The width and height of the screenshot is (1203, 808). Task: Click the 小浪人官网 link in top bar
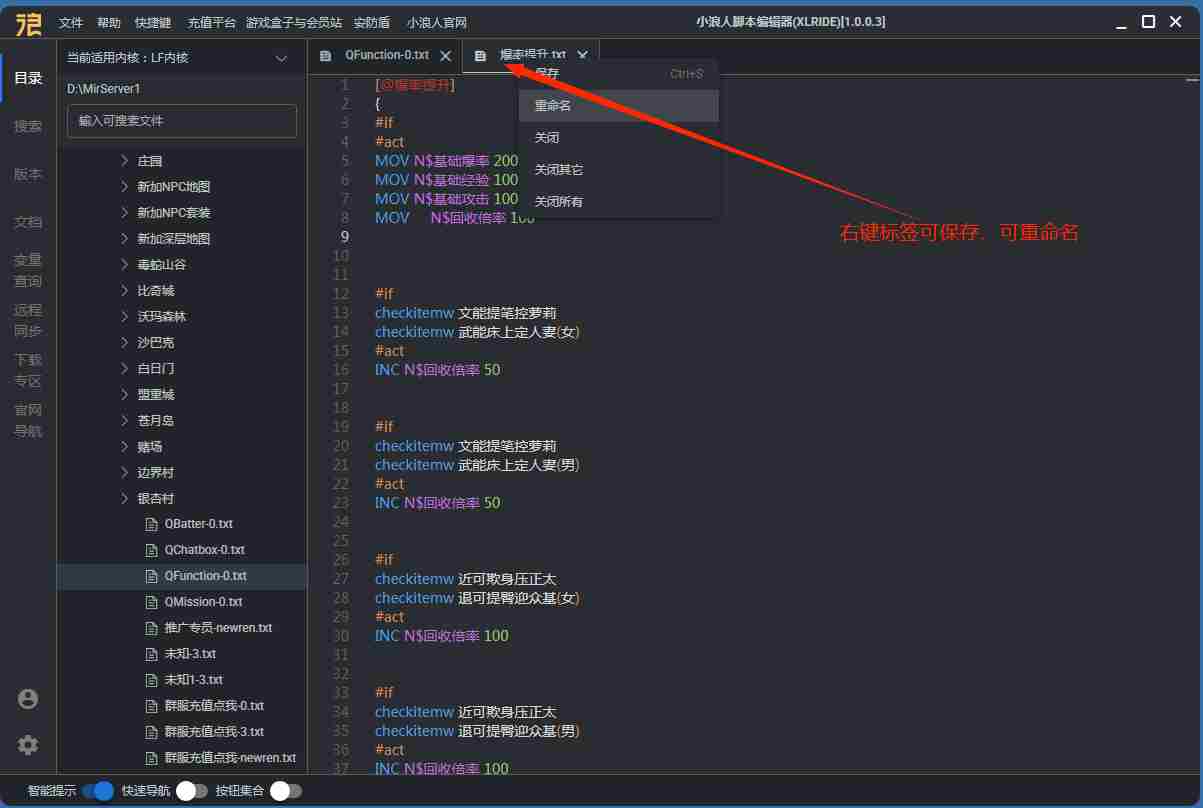(x=437, y=22)
